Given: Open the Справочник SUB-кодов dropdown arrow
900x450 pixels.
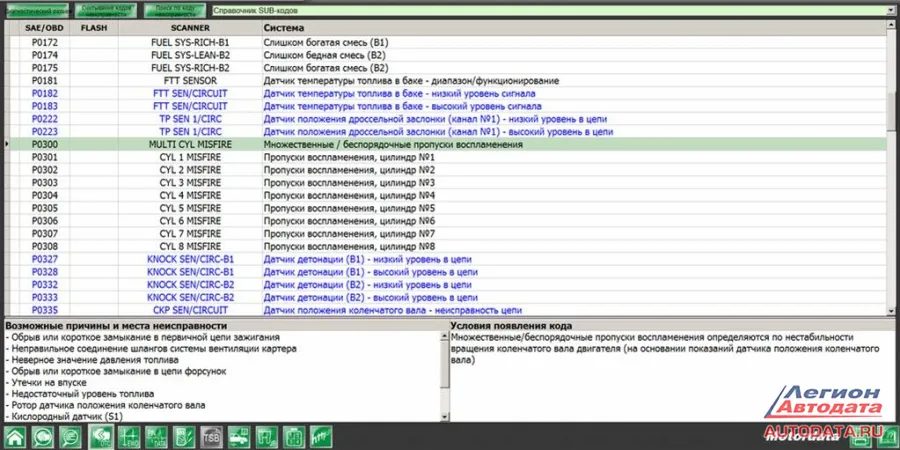Looking at the screenshot, I should tap(891, 10).
